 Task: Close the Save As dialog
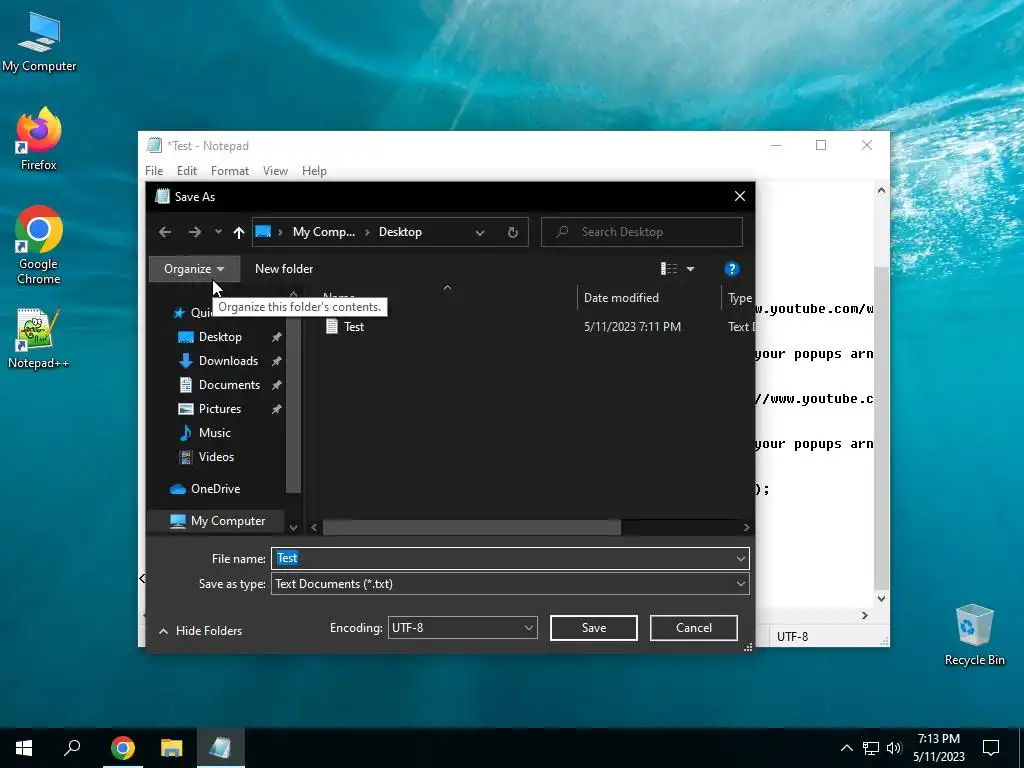pos(739,197)
